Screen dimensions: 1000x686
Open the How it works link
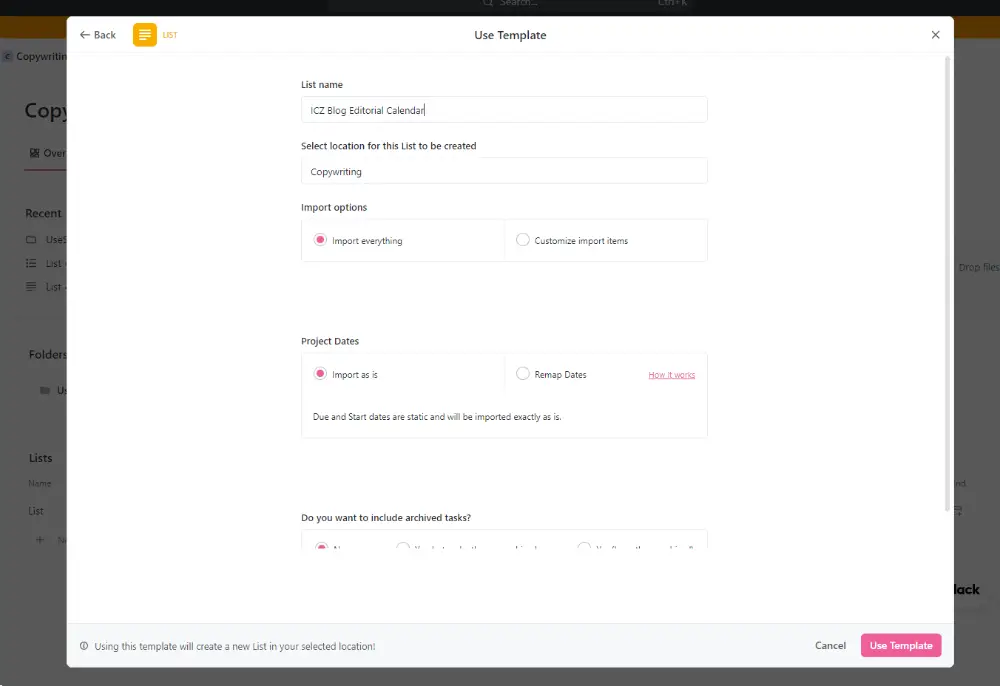click(671, 375)
